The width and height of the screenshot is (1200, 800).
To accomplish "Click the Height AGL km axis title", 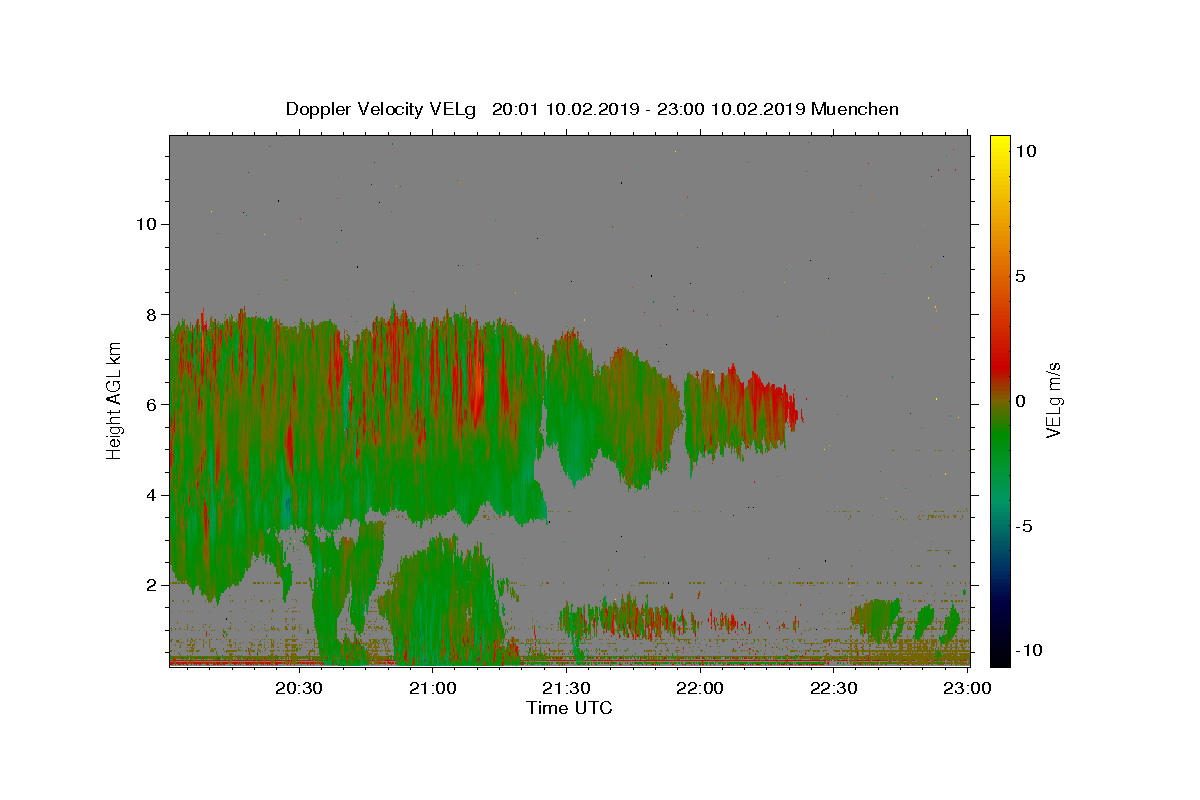I will pyautogui.click(x=115, y=400).
